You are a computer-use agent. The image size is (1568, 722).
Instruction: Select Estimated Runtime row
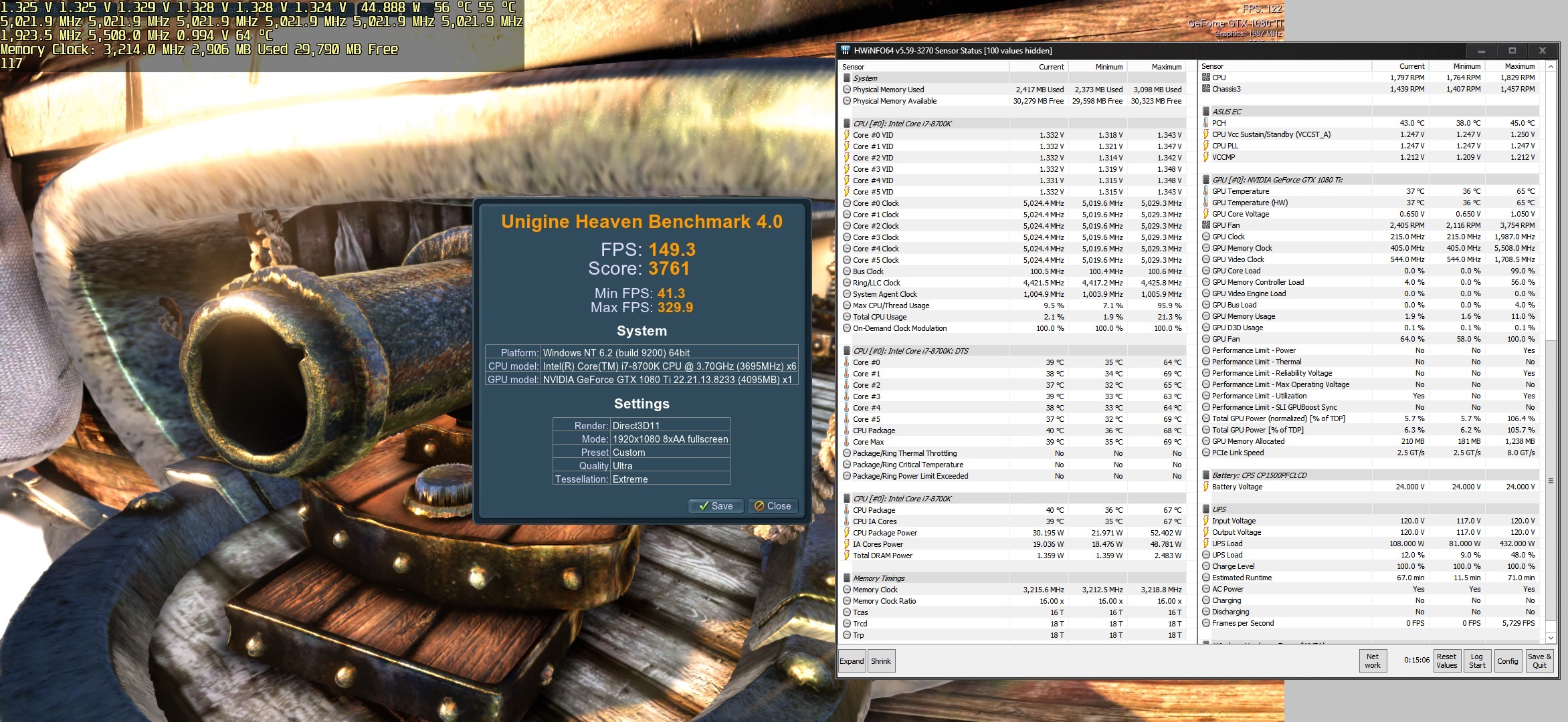tap(1369, 578)
